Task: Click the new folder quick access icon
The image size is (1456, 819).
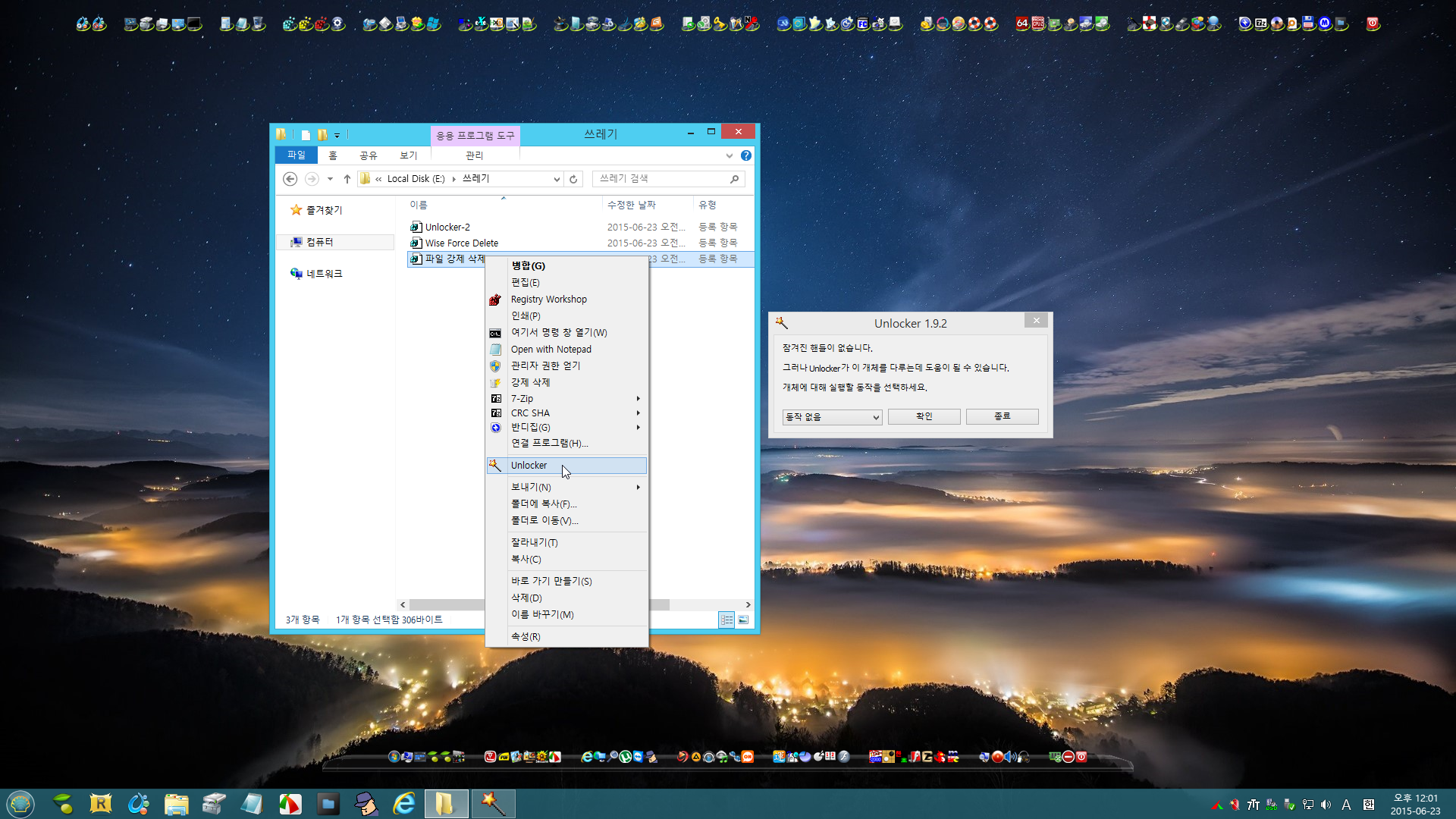Action: [322, 135]
